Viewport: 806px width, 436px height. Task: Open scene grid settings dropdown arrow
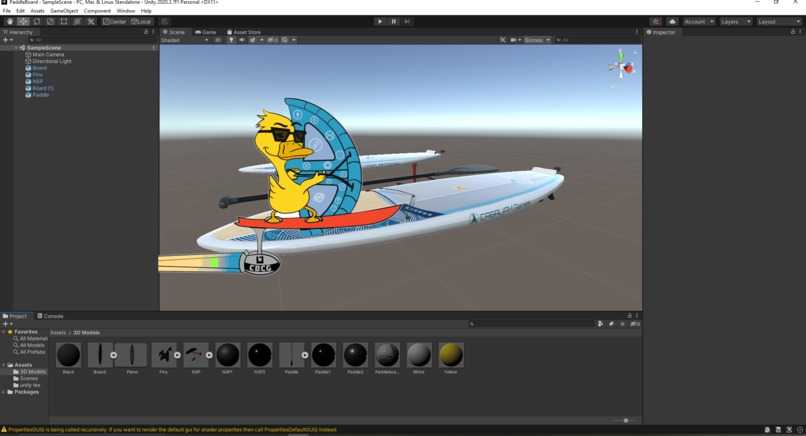click(294, 40)
